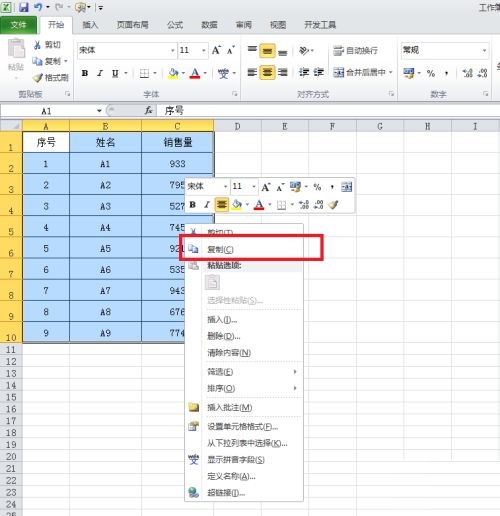
Task: Choose 插入(I)... in the context menu
Action: point(245,320)
